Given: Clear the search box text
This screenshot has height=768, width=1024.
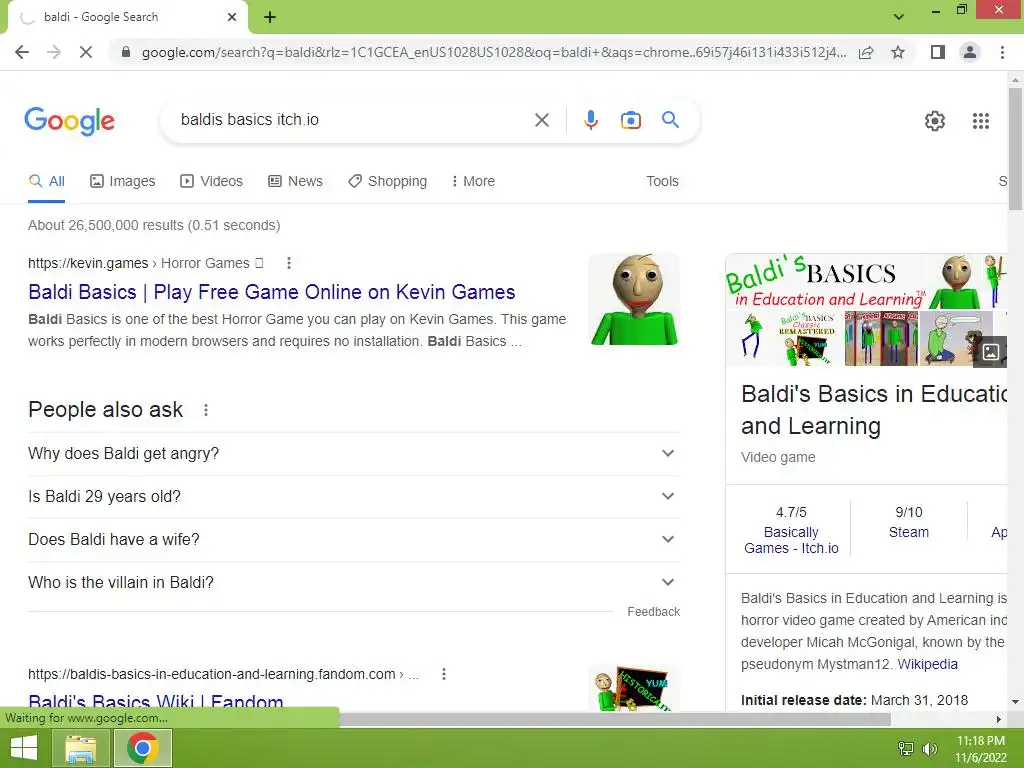Looking at the screenshot, I should [541, 120].
